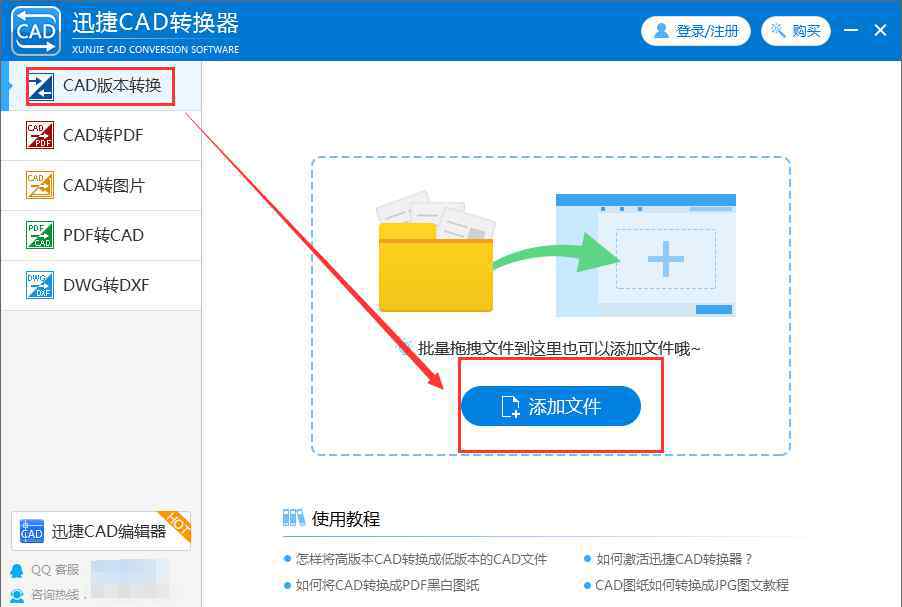Click the 迅捷CAD编辑器 icon

32,531
